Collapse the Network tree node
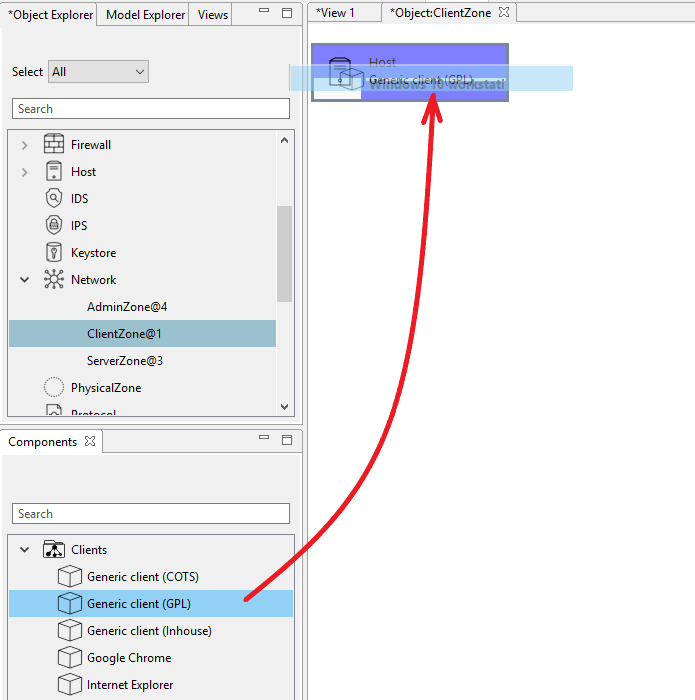Viewport: 695px width, 700px height. 25,280
